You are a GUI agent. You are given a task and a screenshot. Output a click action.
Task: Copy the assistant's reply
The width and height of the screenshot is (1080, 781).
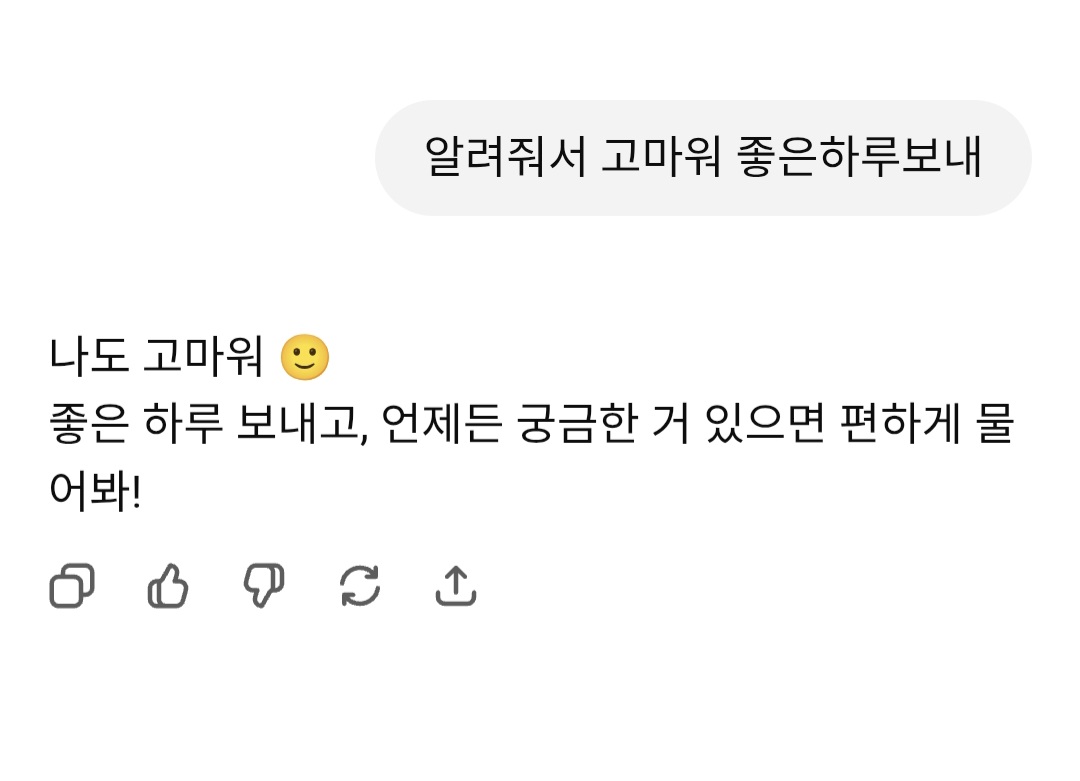72,586
